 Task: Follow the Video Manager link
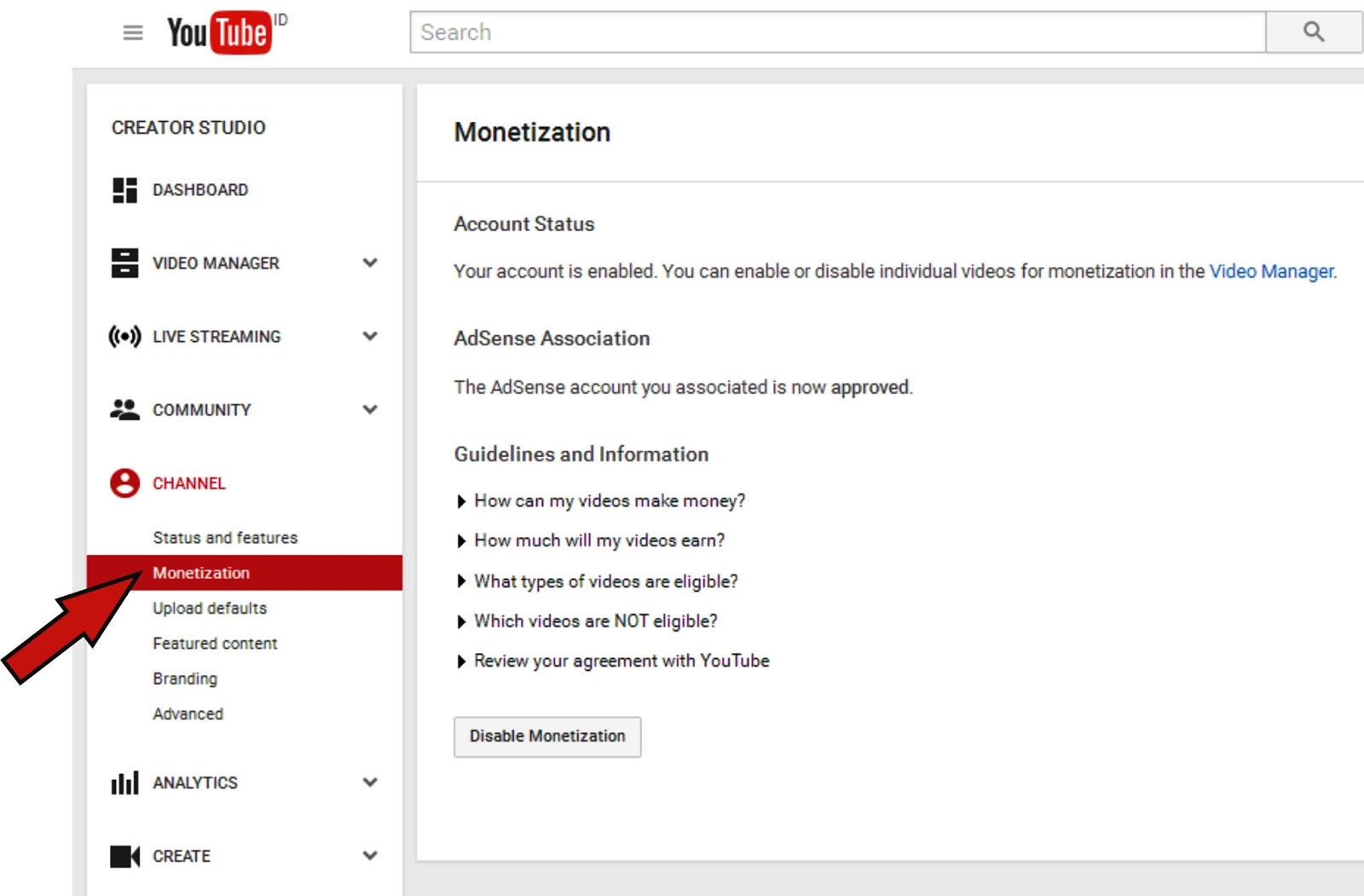[x=1271, y=271]
